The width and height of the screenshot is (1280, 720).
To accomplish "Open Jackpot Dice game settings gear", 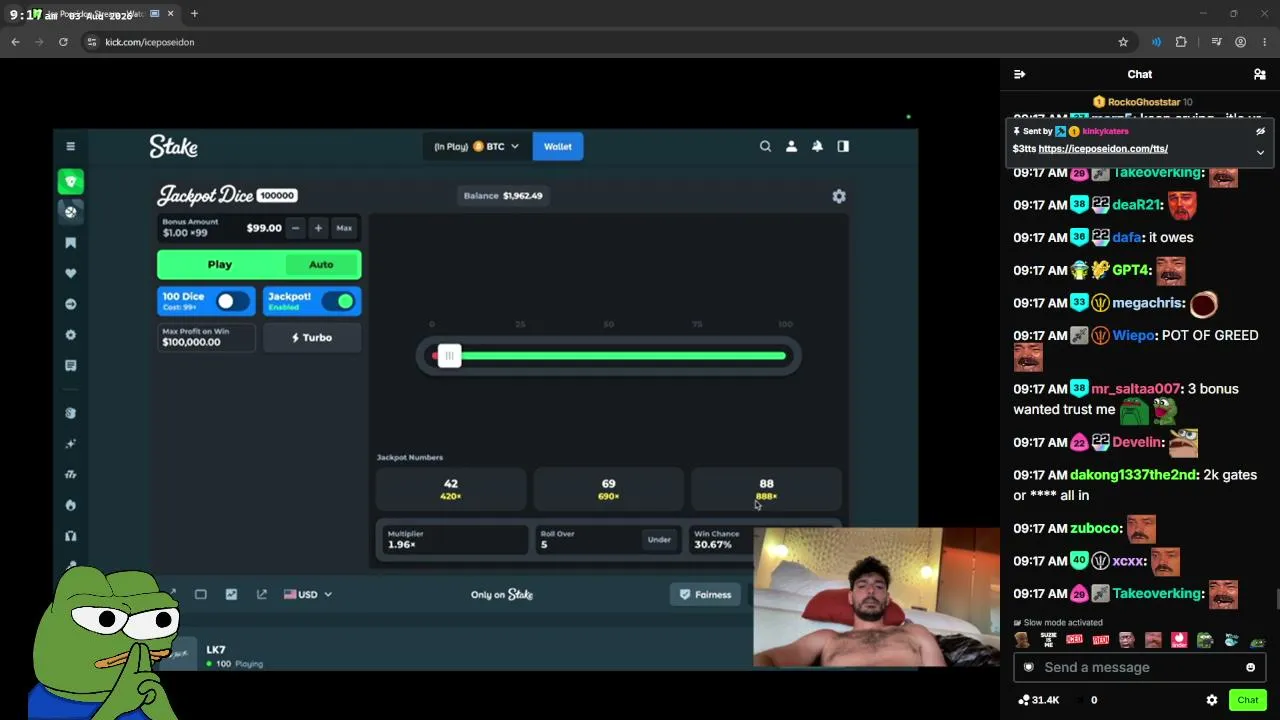I will click(839, 196).
